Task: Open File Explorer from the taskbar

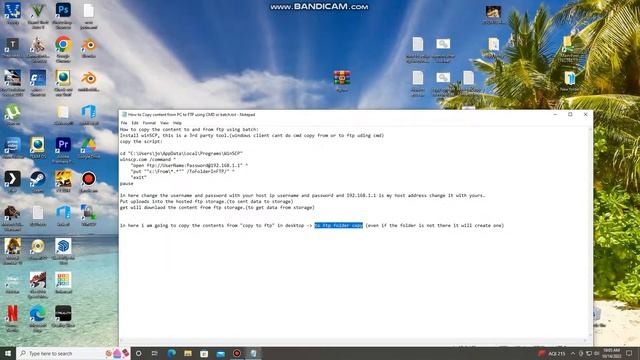Action: point(188,353)
